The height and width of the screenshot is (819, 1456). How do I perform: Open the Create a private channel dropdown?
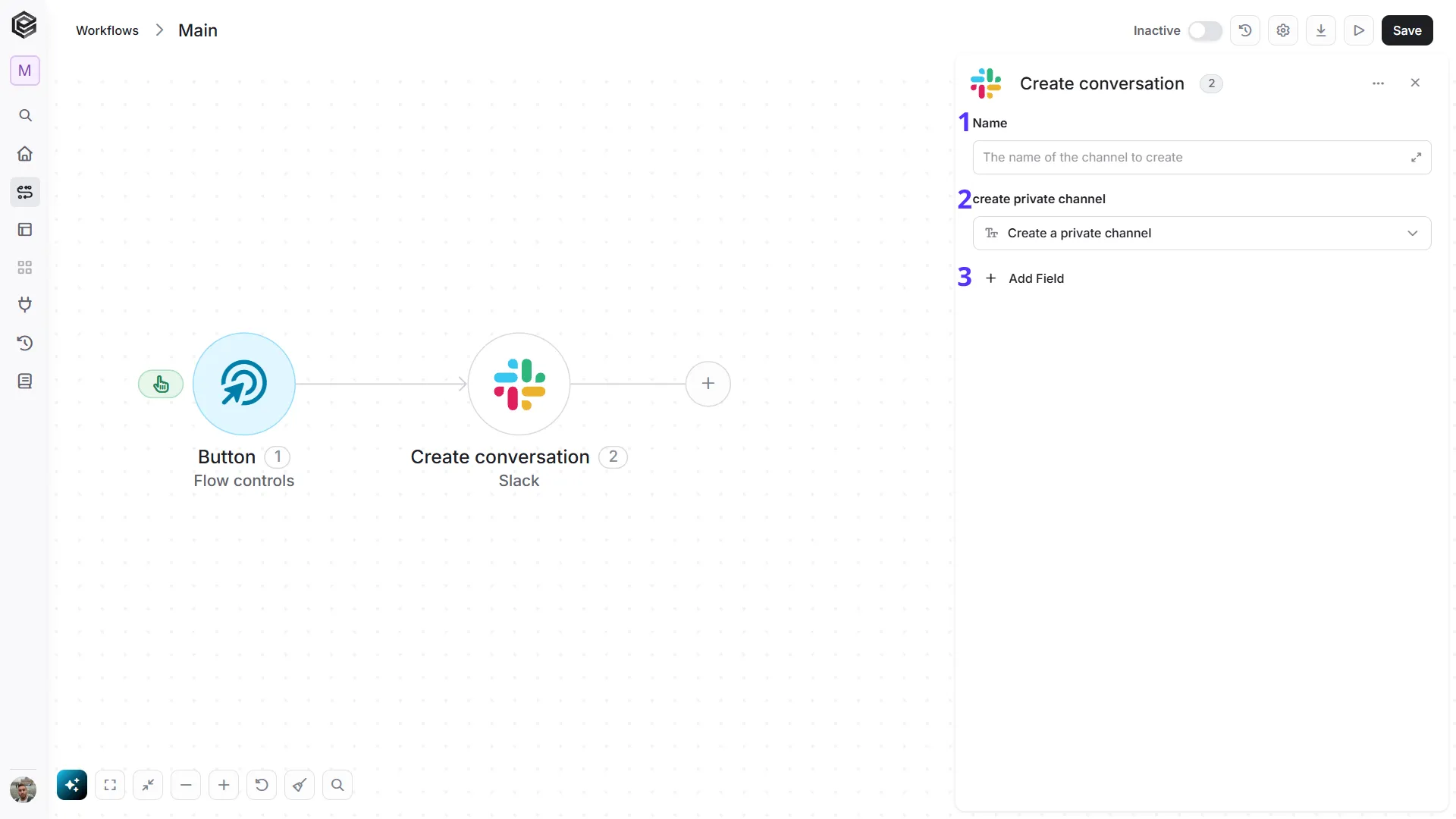[x=1202, y=233]
